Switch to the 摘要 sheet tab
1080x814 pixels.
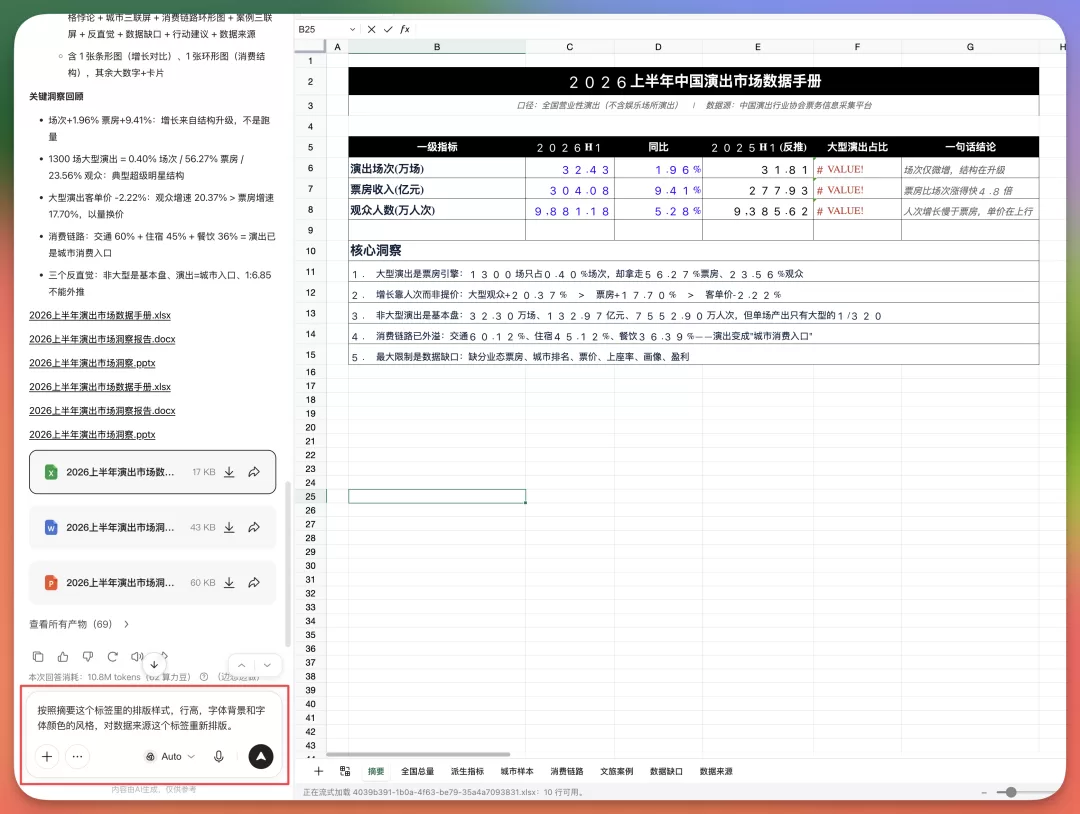pos(376,771)
